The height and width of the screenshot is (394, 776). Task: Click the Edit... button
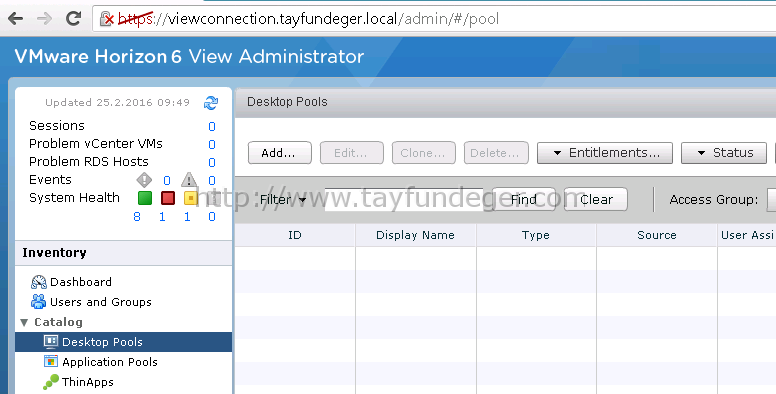pyautogui.click(x=351, y=153)
